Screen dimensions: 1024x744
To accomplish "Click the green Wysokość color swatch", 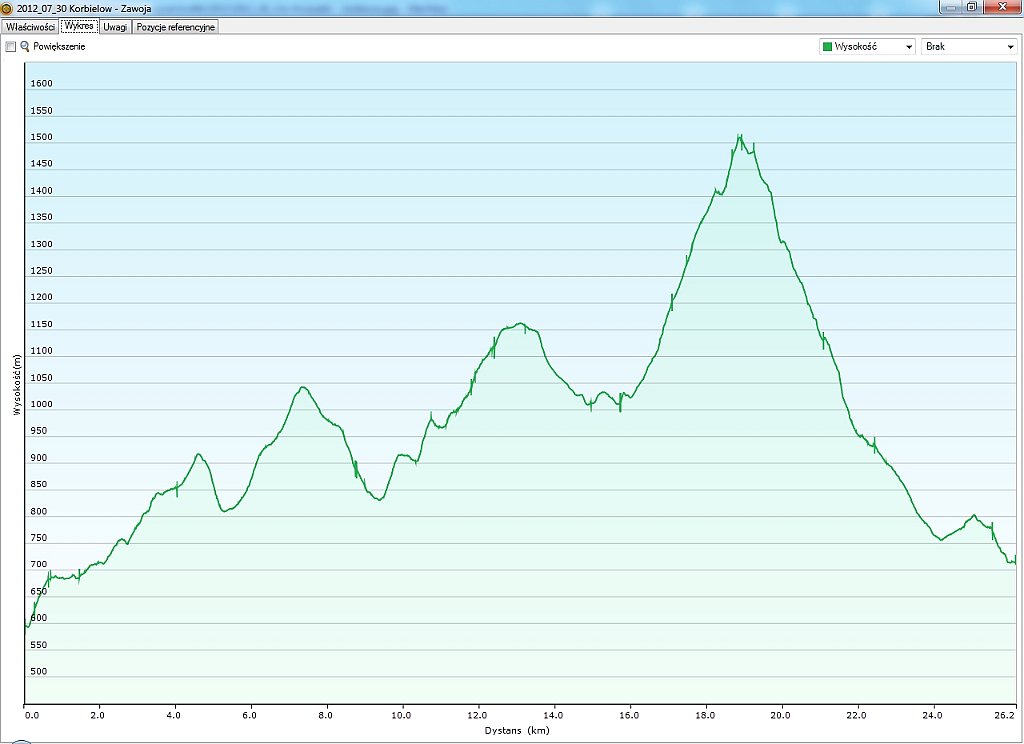I will coord(827,47).
